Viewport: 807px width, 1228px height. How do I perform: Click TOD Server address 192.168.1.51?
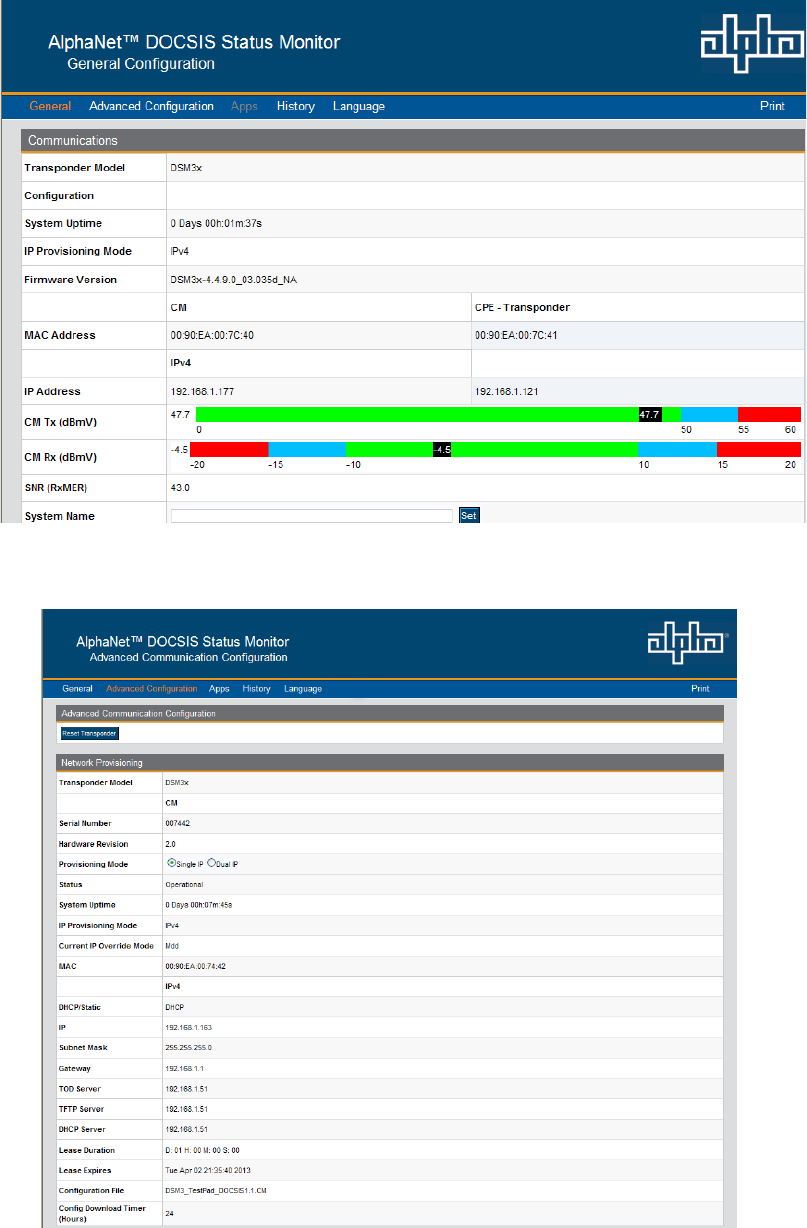(186, 1089)
